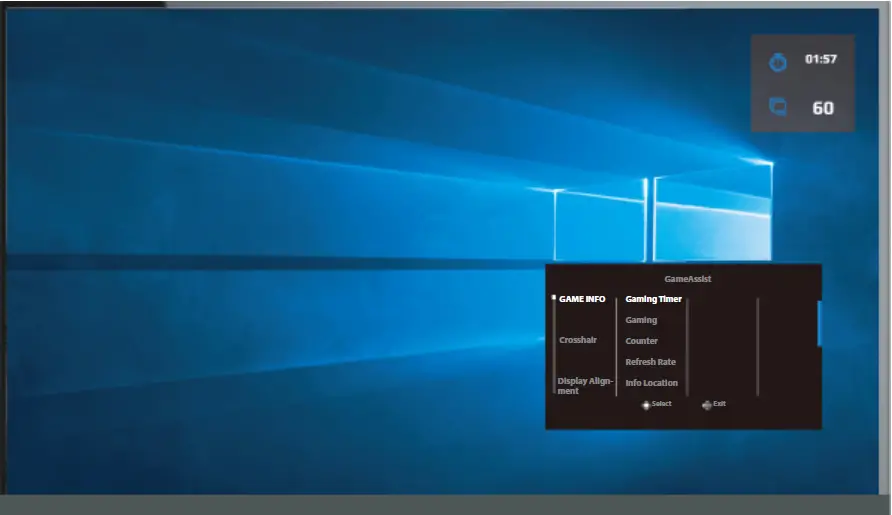Click the Select joystick icon

click(x=646, y=405)
